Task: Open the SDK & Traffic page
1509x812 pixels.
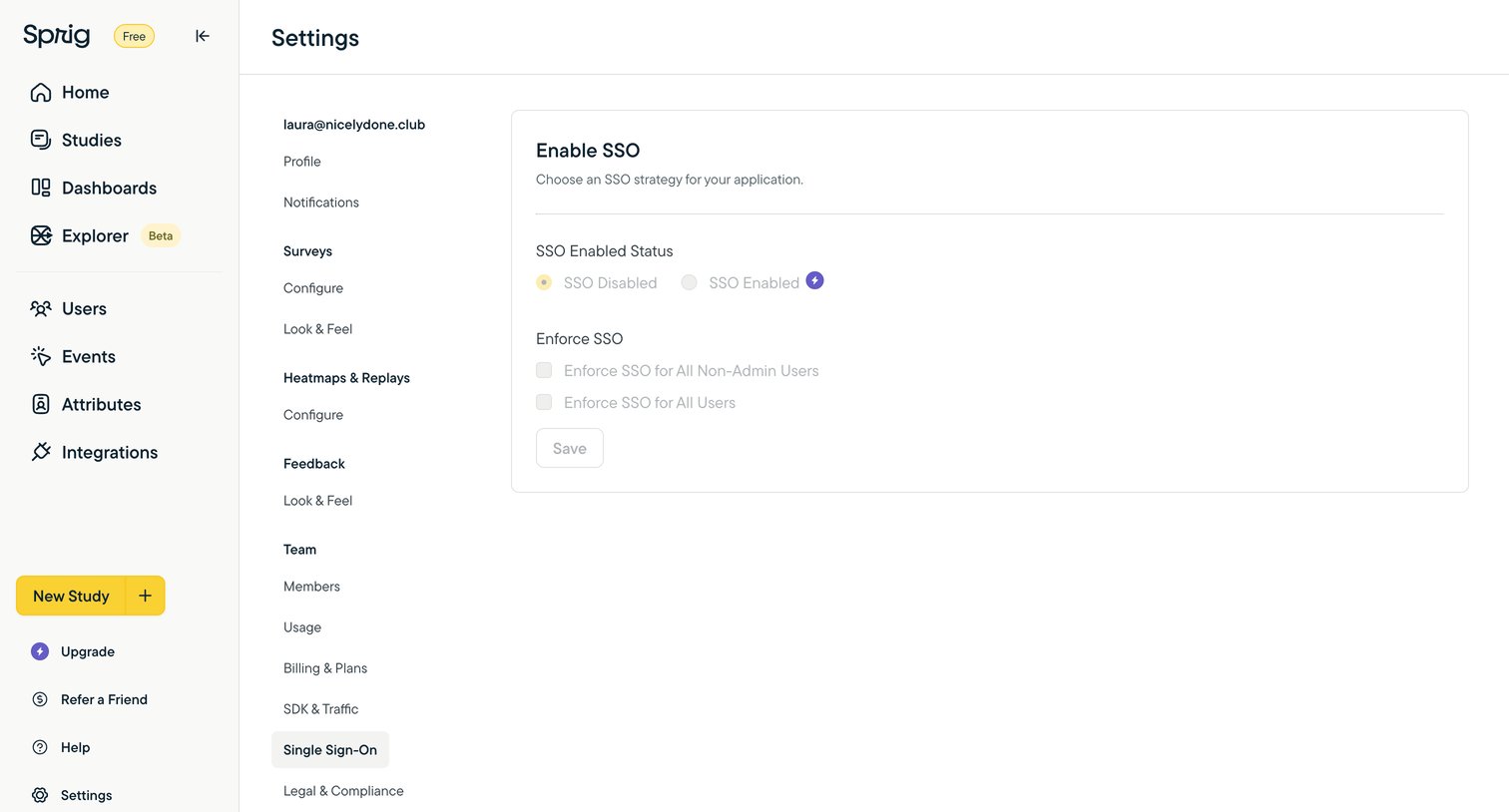Action: (x=320, y=709)
